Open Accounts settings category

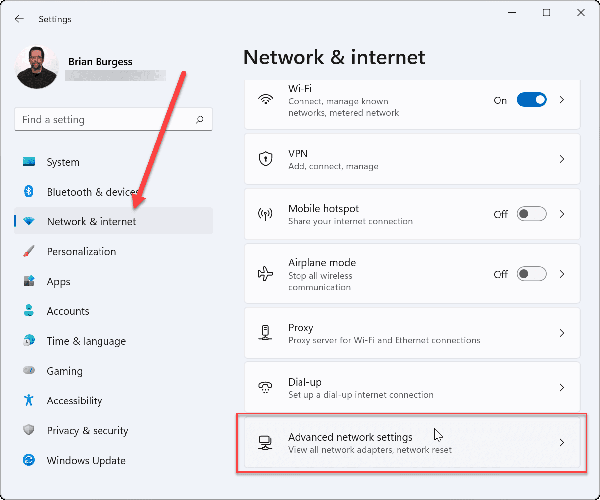pos(113,311)
